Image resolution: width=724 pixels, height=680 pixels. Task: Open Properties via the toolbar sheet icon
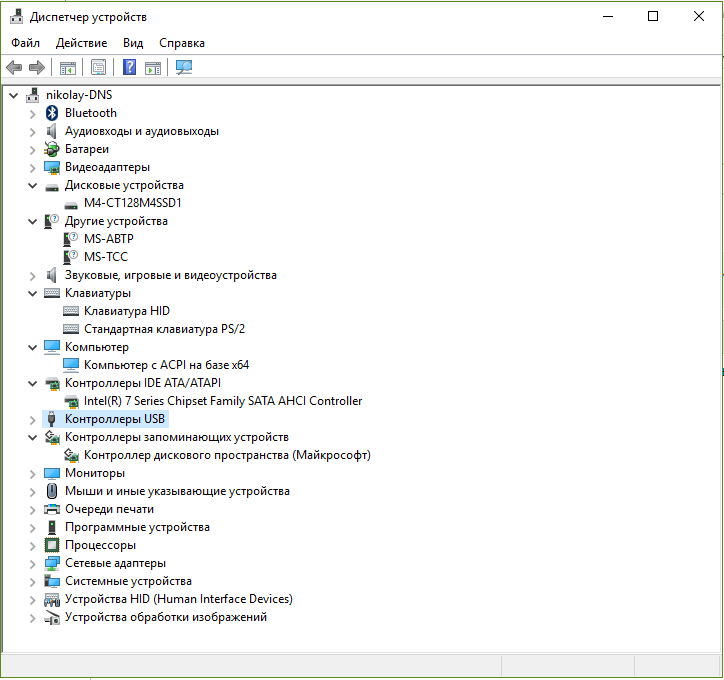[x=98, y=67]
